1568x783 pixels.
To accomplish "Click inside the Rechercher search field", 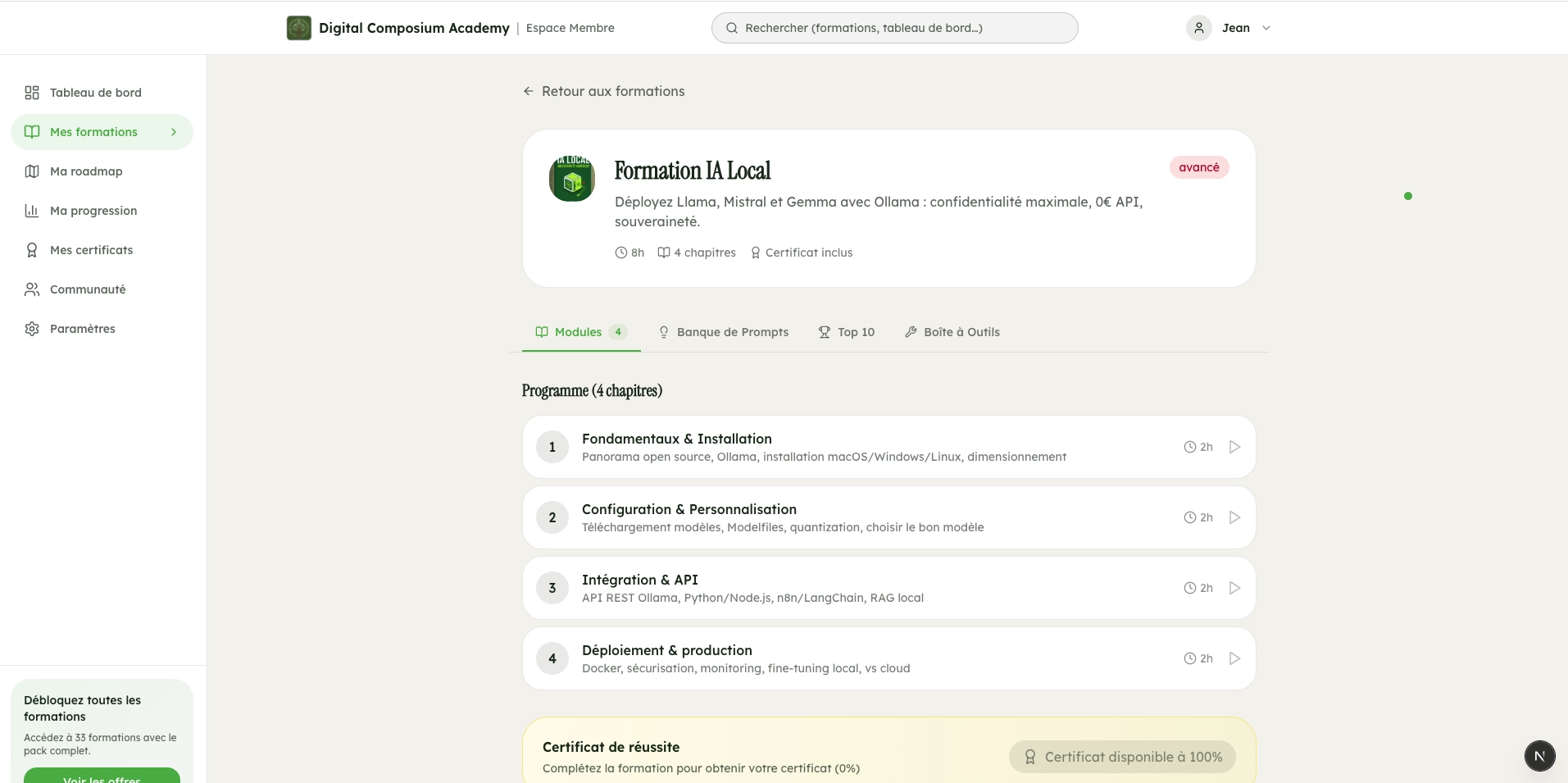I will pos(893,27).
